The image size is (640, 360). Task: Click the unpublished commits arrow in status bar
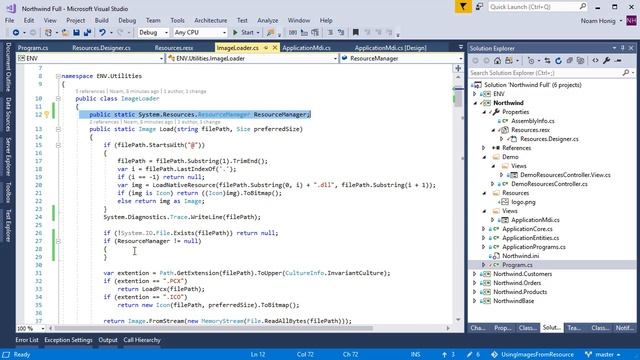pos(448,354)
